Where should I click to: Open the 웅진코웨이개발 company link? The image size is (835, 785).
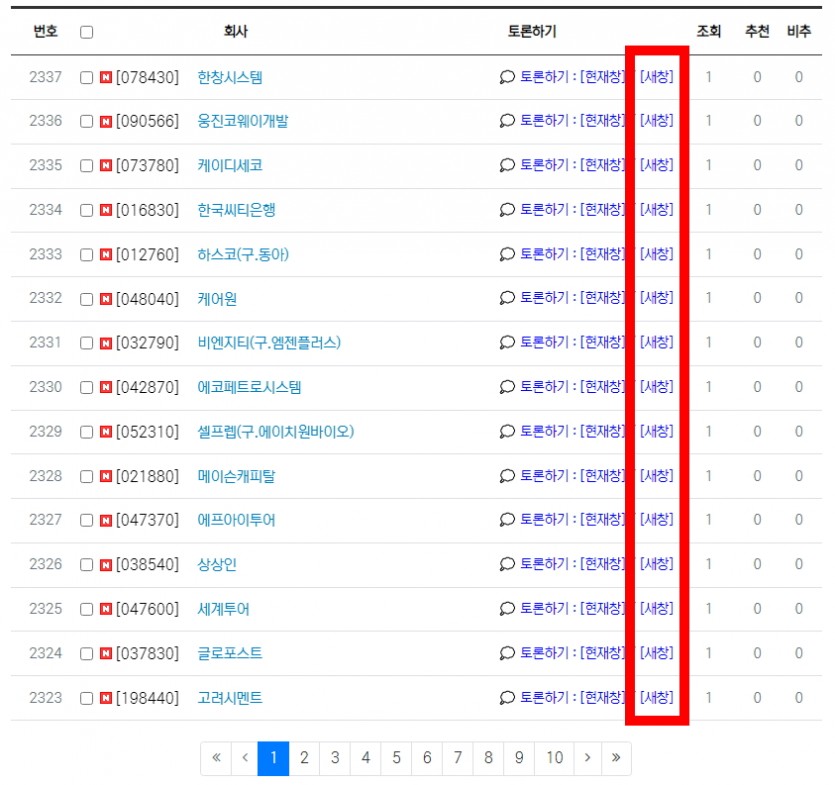(x=242, y=121)
